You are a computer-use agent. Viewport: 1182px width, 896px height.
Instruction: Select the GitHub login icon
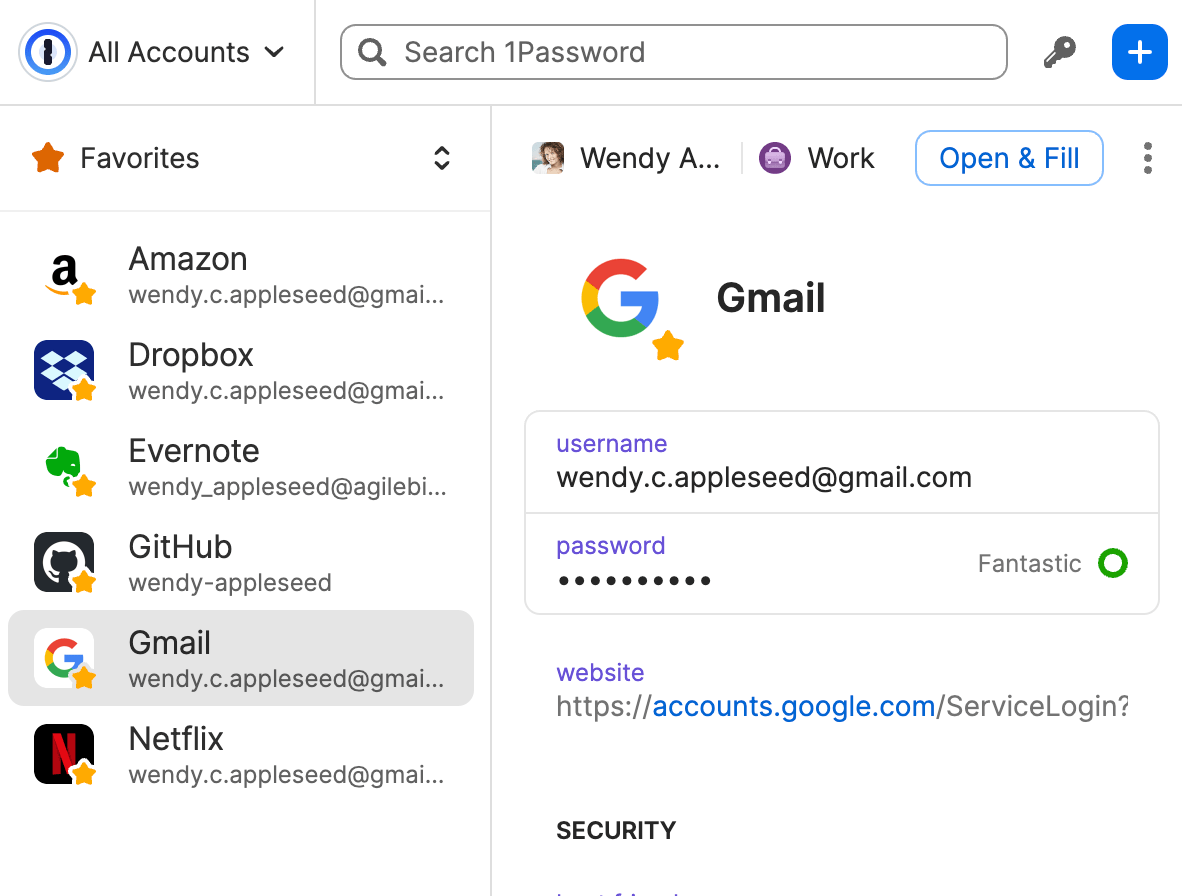point(64,562)
